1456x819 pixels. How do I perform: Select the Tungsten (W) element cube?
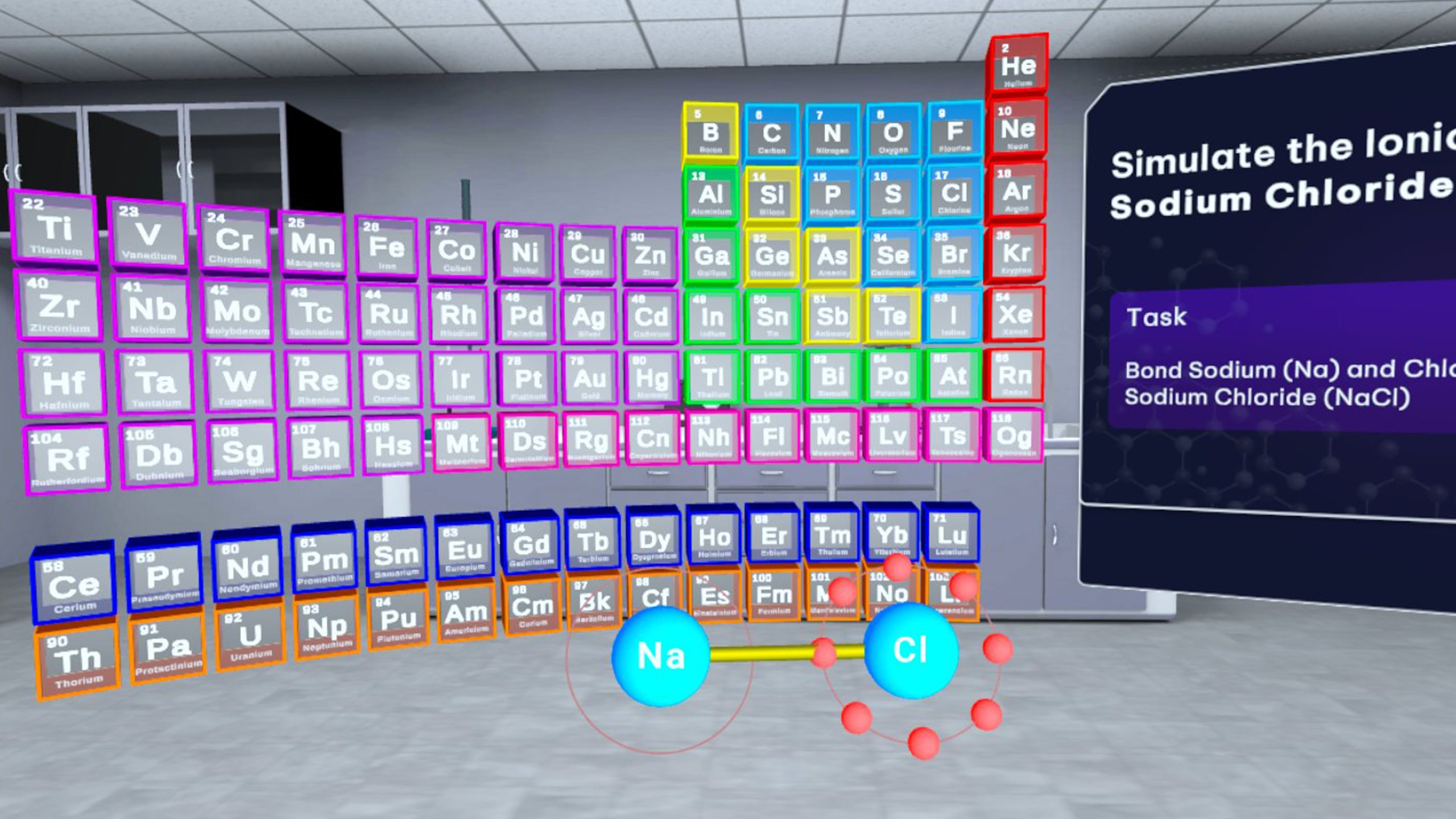(x=239, y=382)
